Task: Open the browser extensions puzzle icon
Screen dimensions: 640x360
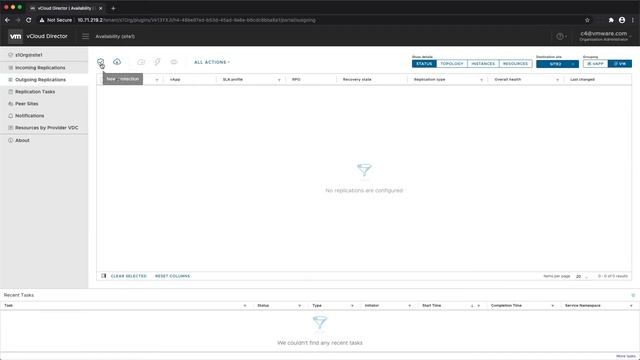Action: tap(611, 20)
